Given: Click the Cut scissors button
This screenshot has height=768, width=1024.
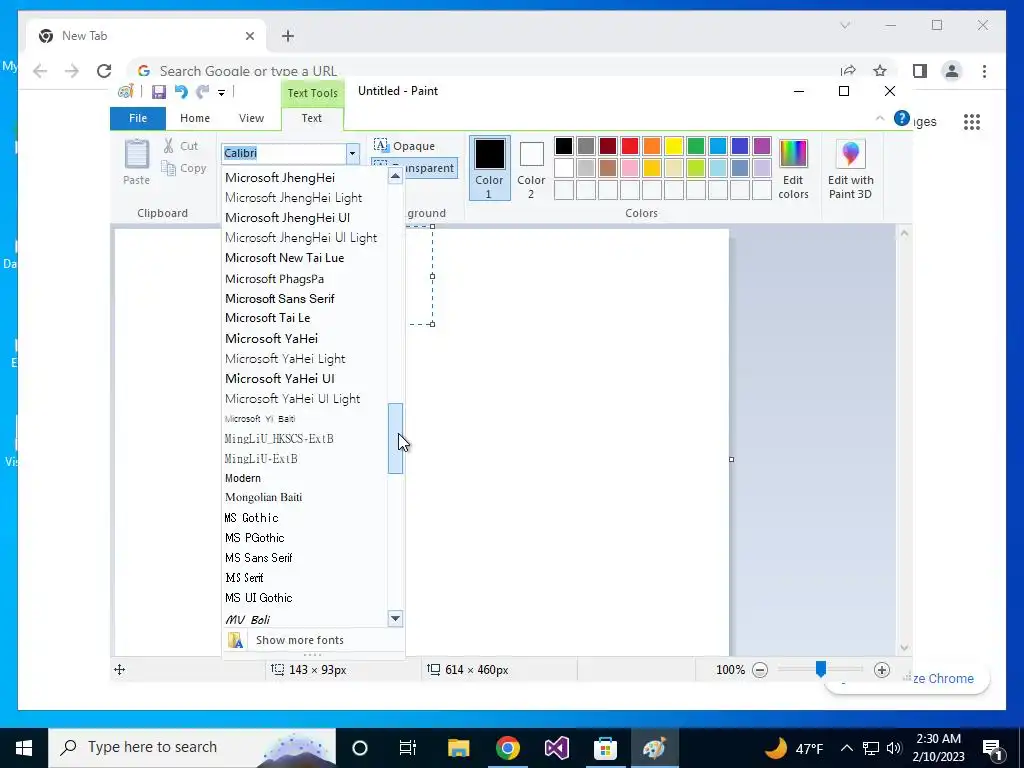Looking at the screenshot, I should 180,146.
